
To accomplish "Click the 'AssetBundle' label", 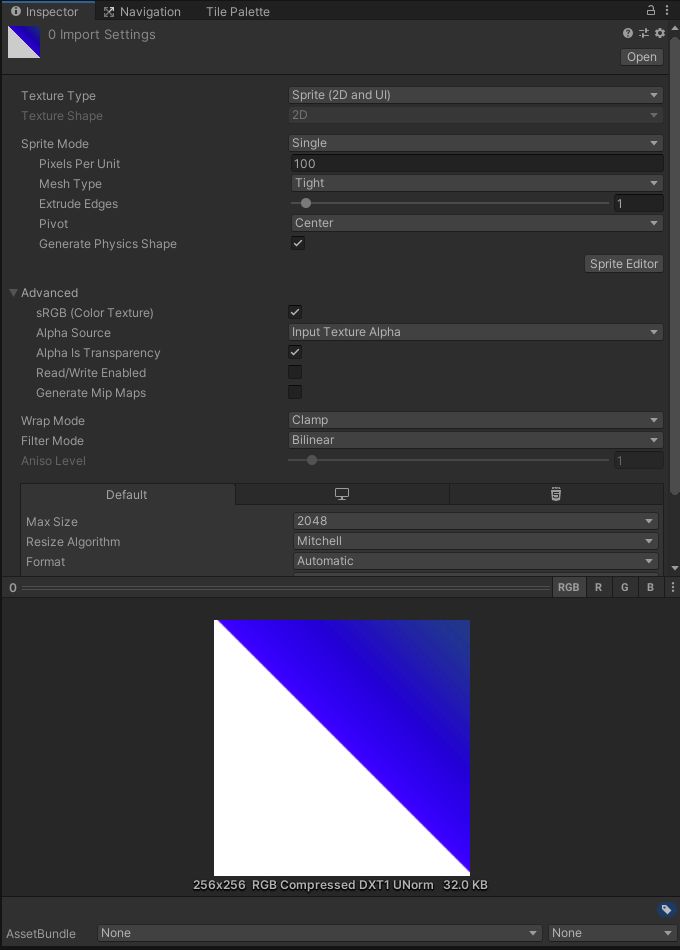I will (x=41, y=934).
